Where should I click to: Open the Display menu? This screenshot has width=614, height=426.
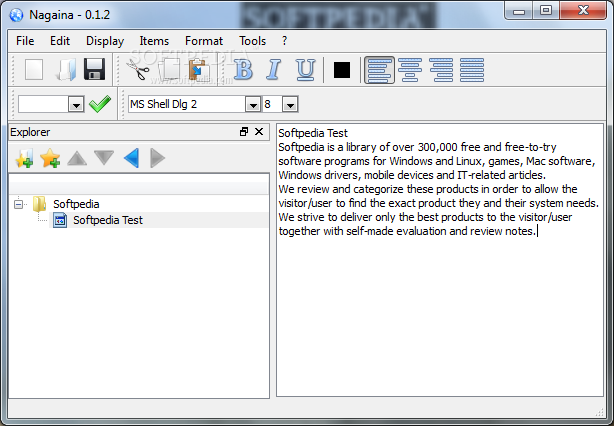tap(105, 41)
